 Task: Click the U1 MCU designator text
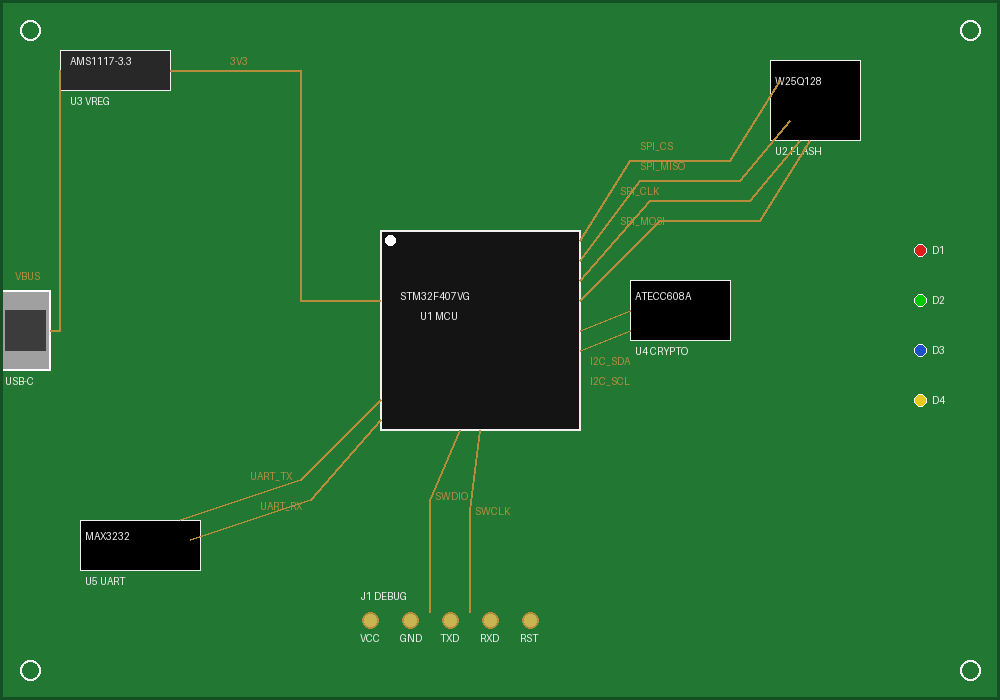439,316
